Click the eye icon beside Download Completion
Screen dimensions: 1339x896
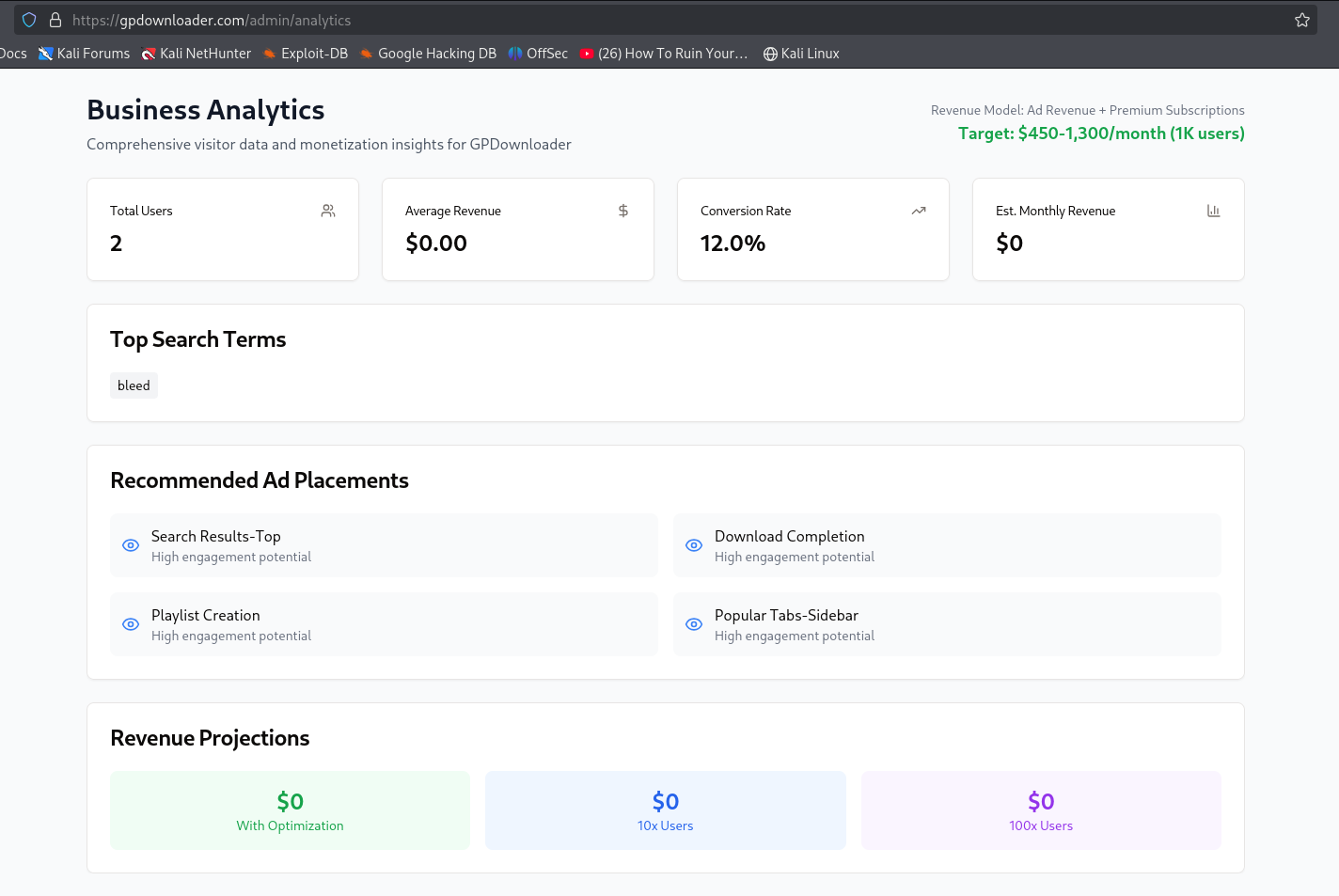tap(694, 545)
